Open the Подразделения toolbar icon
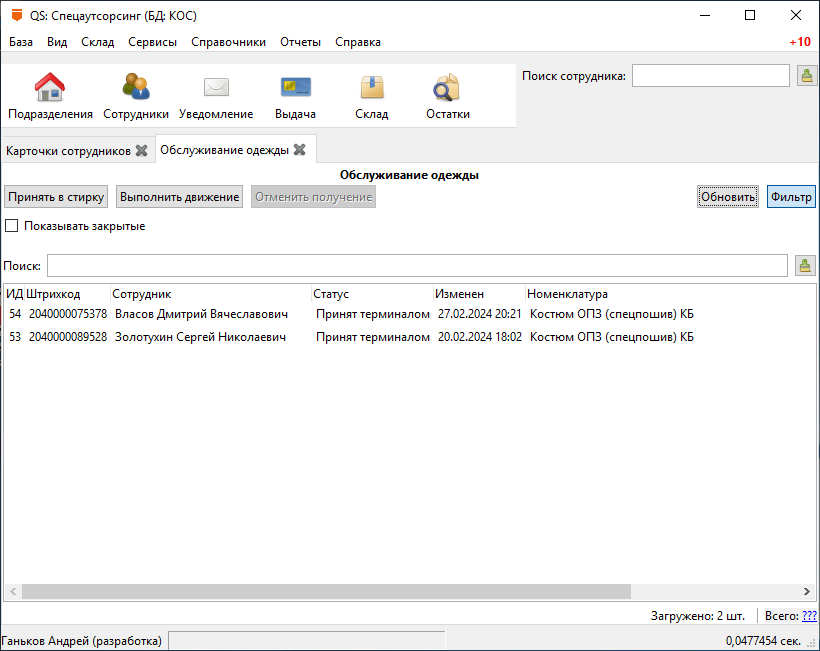Viewport: 820px width, 651px height. [x=50, y=88]
